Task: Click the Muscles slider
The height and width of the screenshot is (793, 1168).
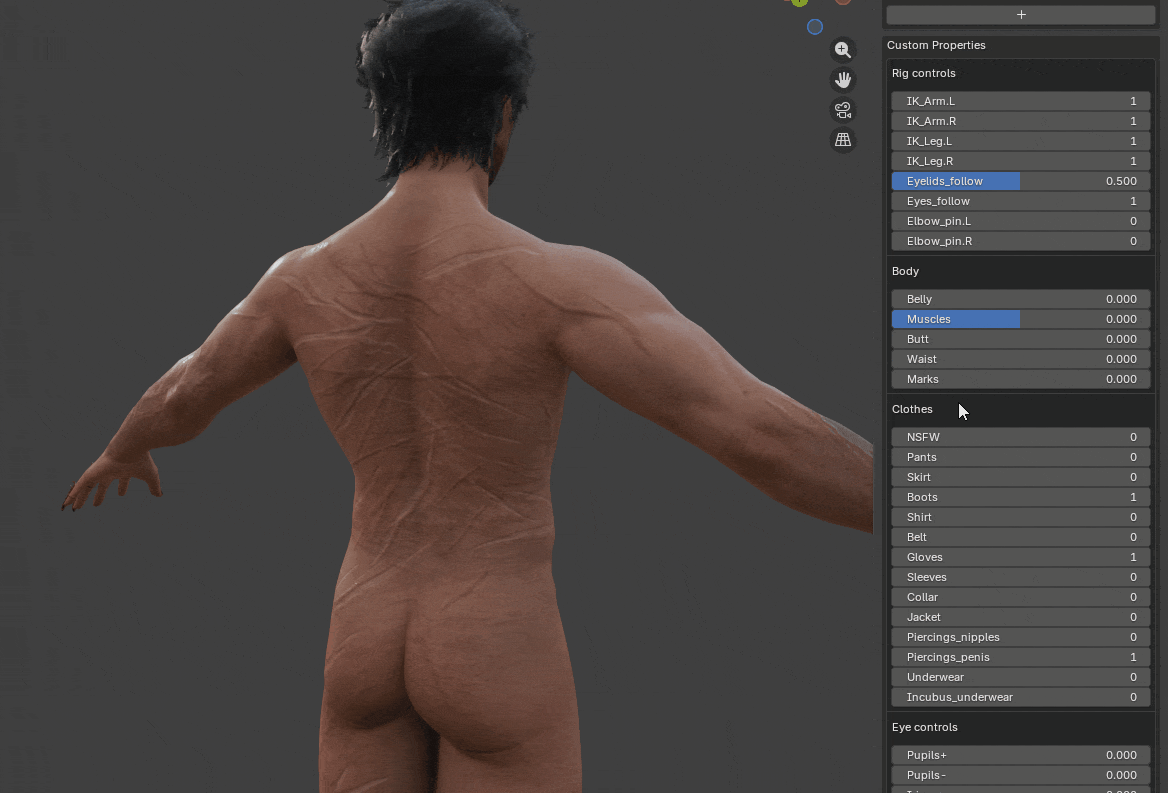Action: point(1021,319)
